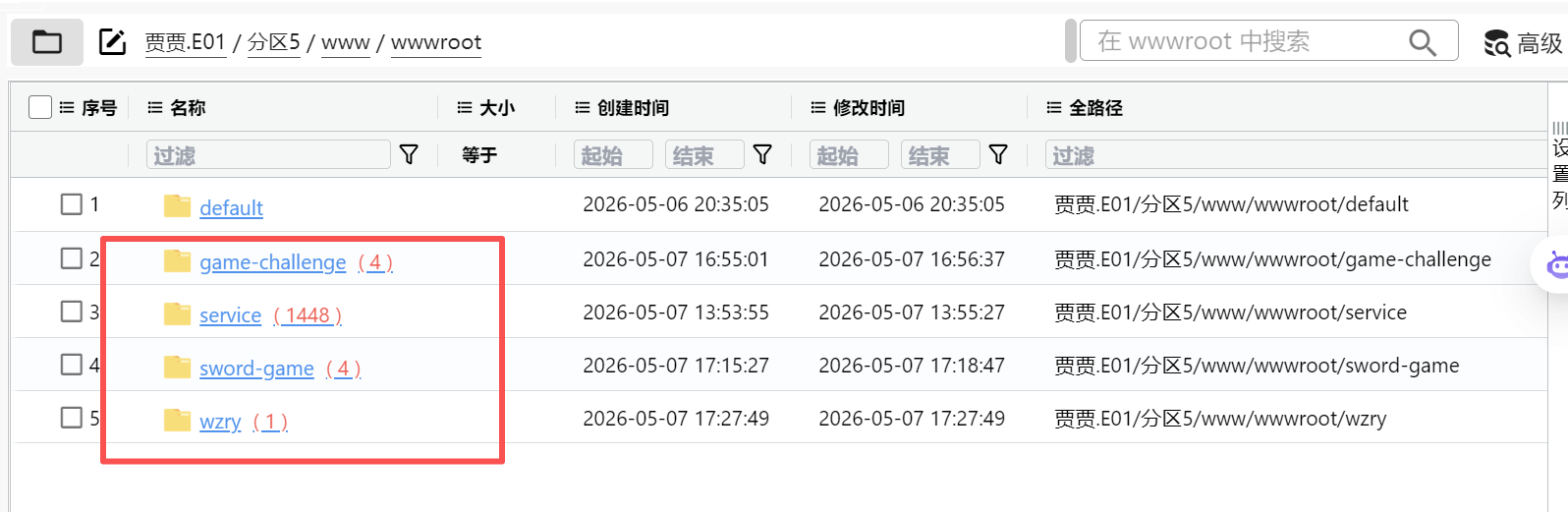Open the 等于 size comparison dropdown
The image size is (1568, 512).
[479, 155]
